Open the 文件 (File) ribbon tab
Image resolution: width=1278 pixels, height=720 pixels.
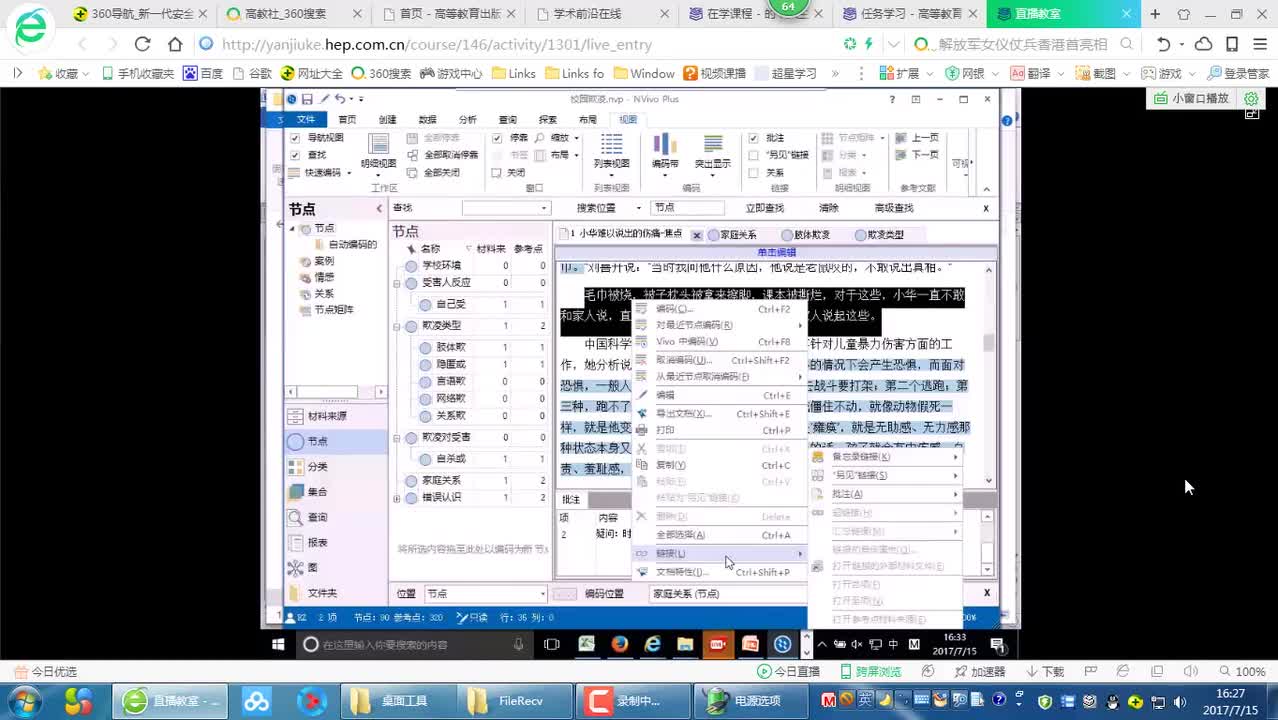[305, 119]
